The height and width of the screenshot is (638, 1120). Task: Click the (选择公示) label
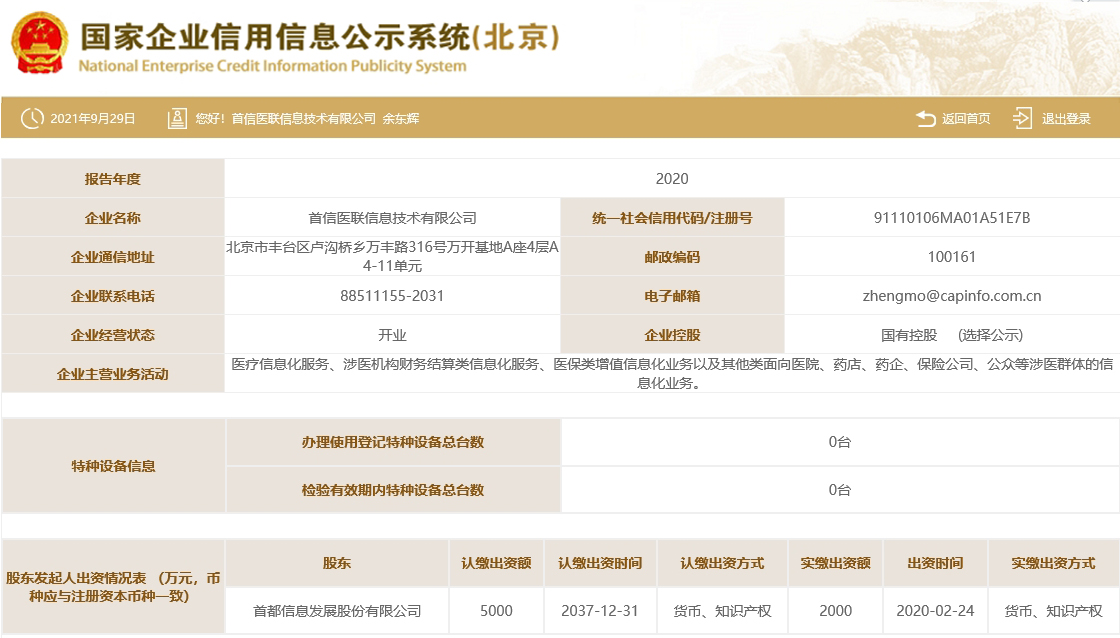(991, 335)
